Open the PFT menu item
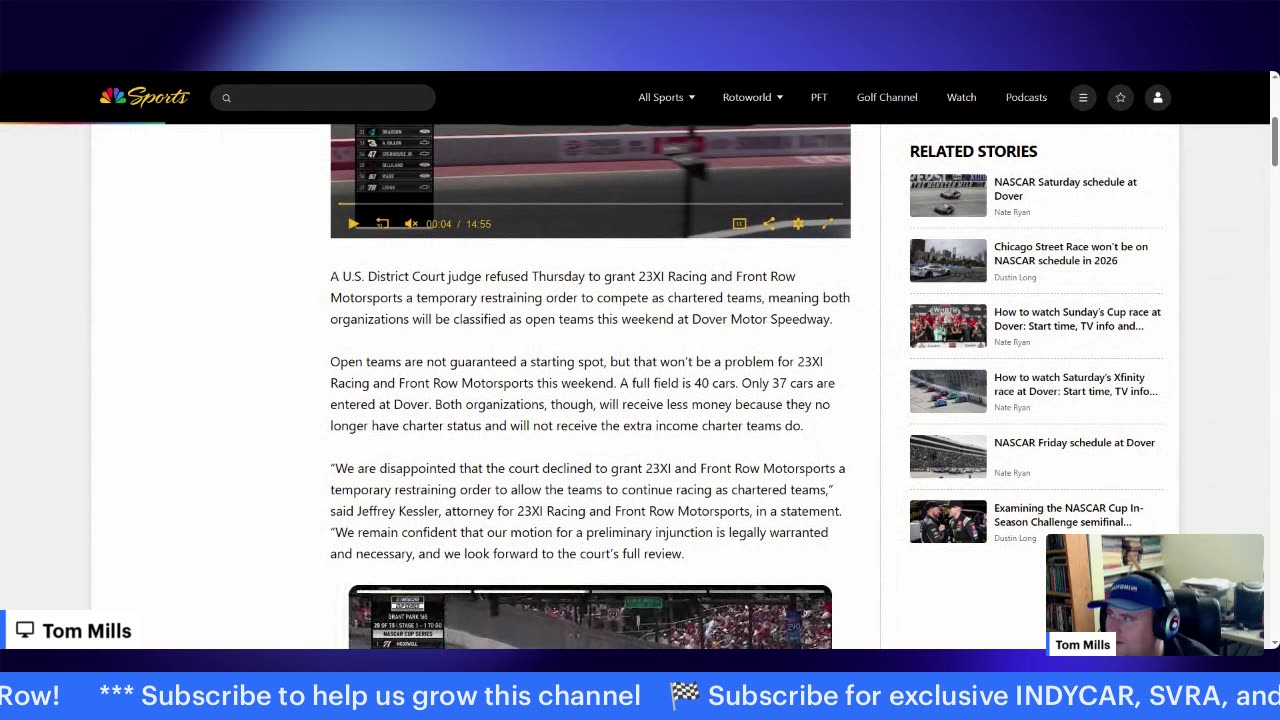The height and width of the screenshot is (720, 1280). [x=819, y=97]
